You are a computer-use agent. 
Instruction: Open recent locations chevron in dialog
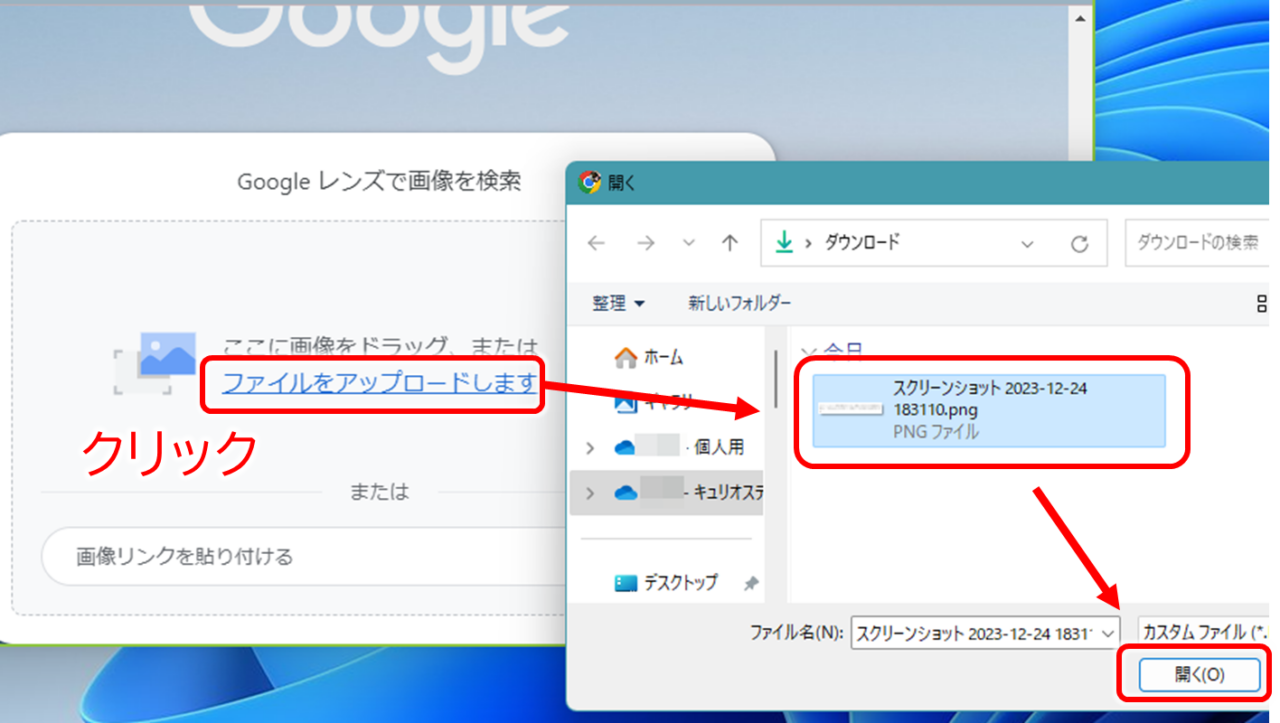pyautogui.click(x=689, y=243)
